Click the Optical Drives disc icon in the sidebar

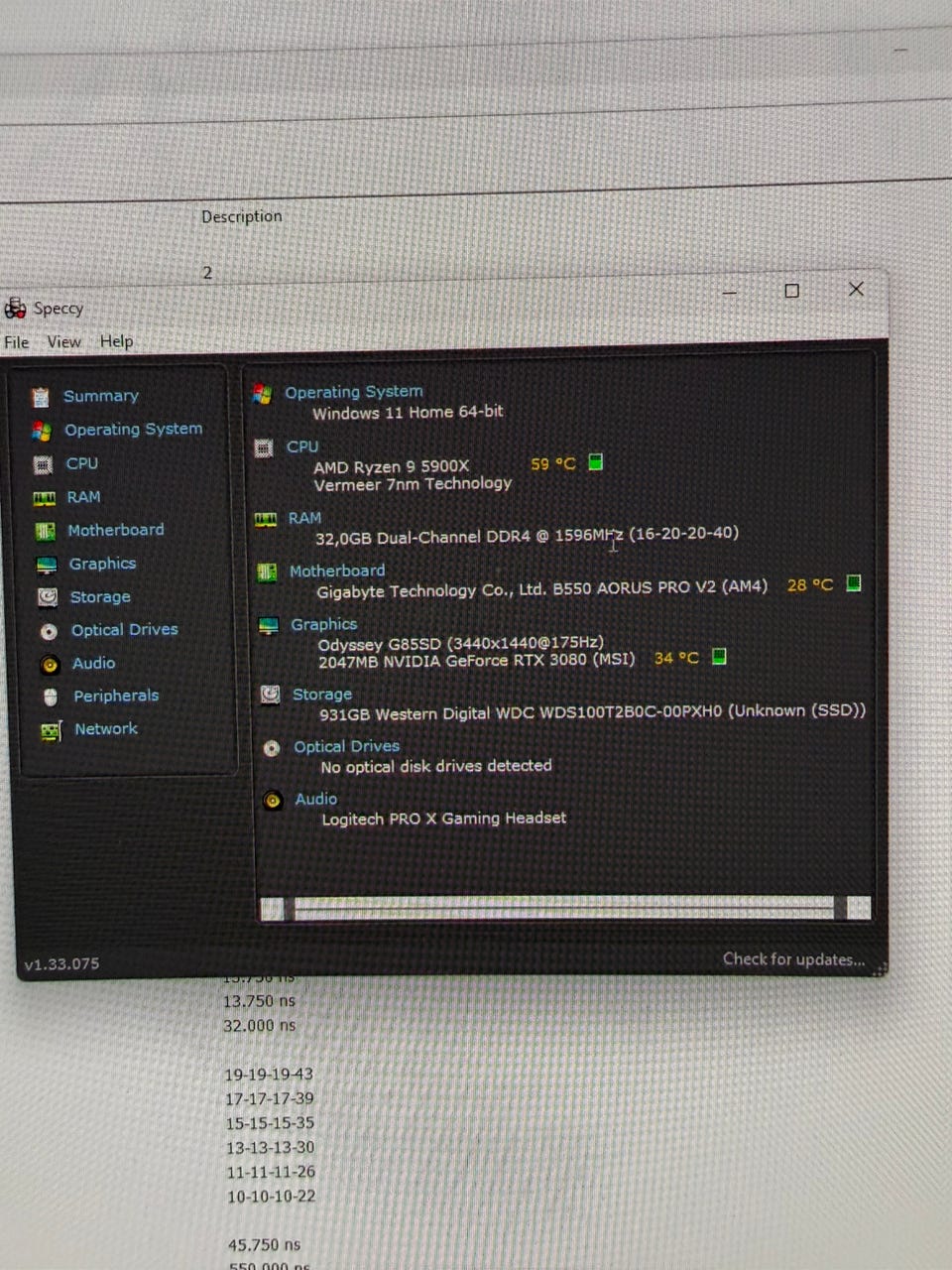coord(49,631)
